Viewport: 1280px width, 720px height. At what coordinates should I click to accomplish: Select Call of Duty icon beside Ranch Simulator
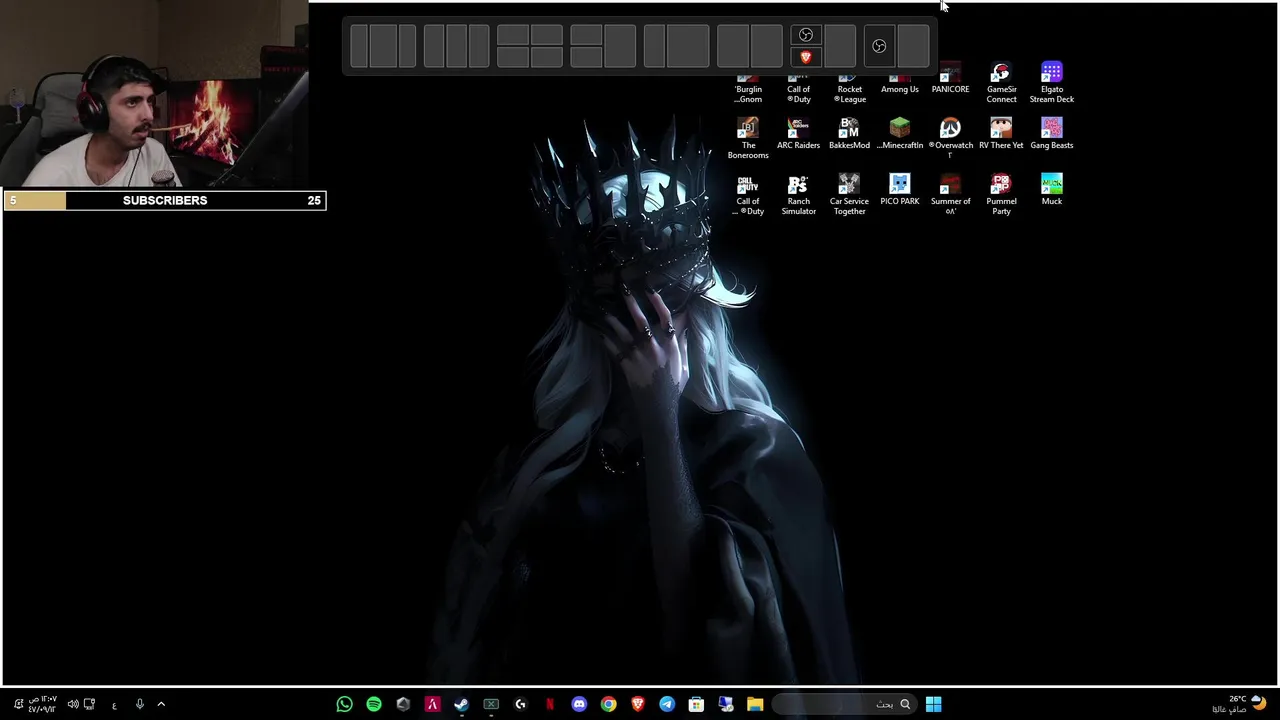tap(748, 195)
